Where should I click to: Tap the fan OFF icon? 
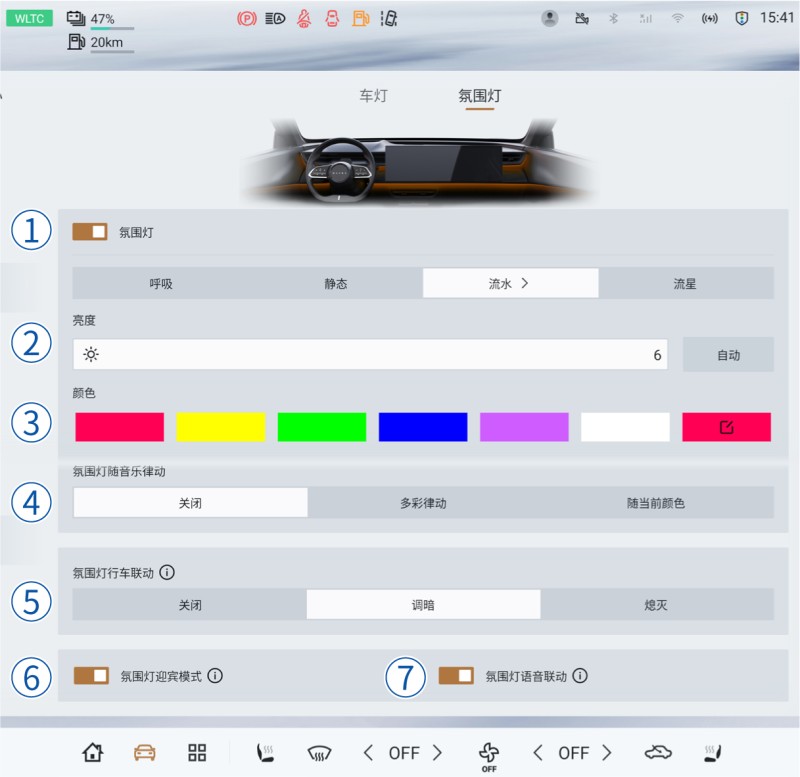pyautogui.click(x=489, y=757)
